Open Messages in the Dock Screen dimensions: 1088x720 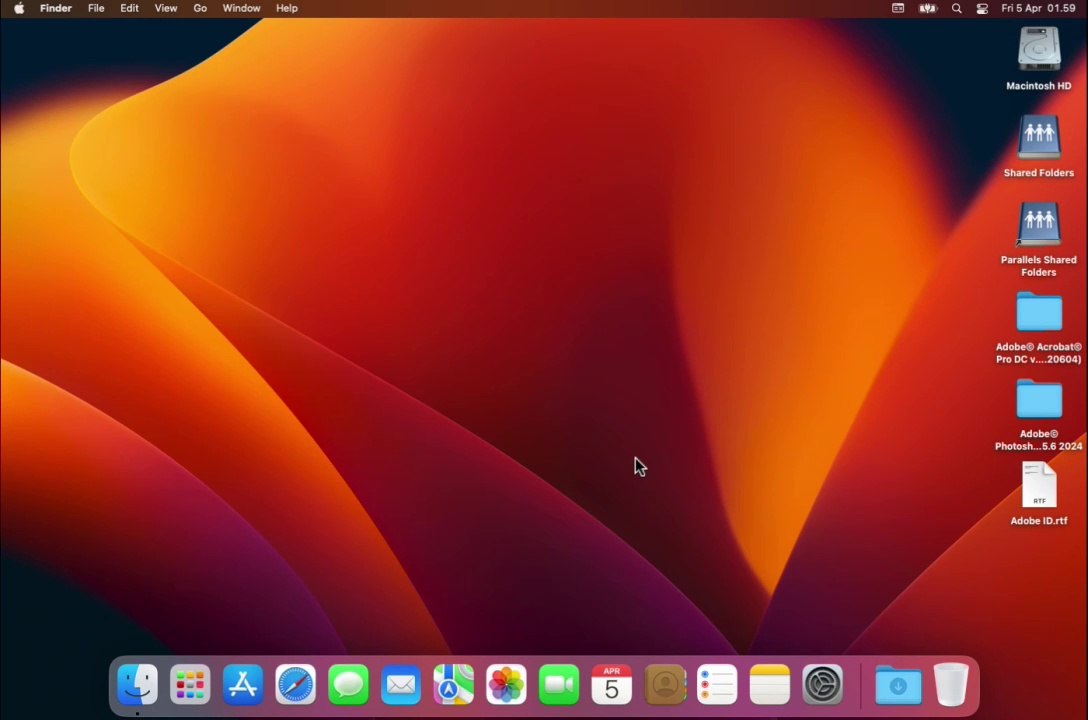pos(348,685)
